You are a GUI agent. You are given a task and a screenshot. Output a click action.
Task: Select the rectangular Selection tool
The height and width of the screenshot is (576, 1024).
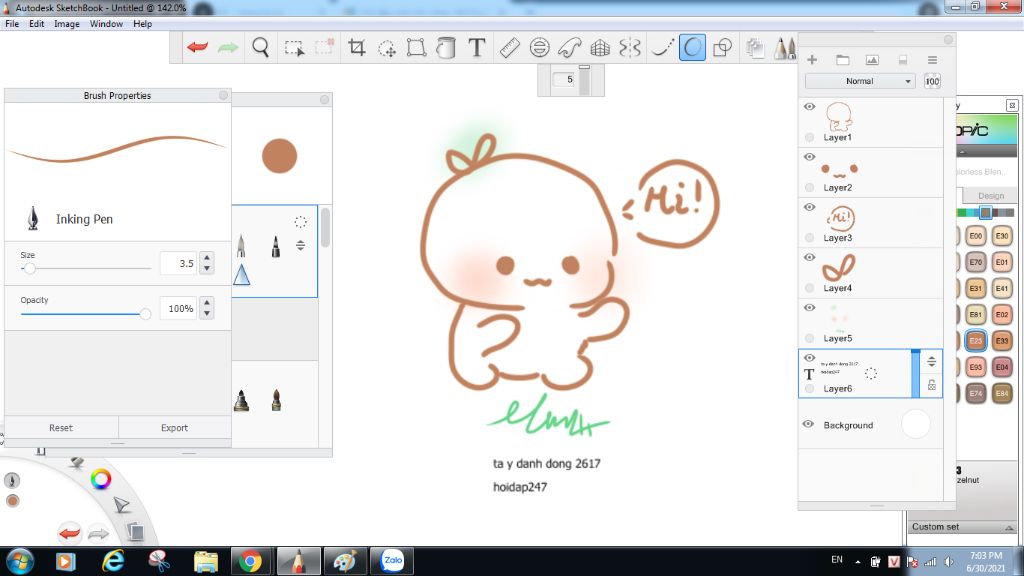coord(294,48)
